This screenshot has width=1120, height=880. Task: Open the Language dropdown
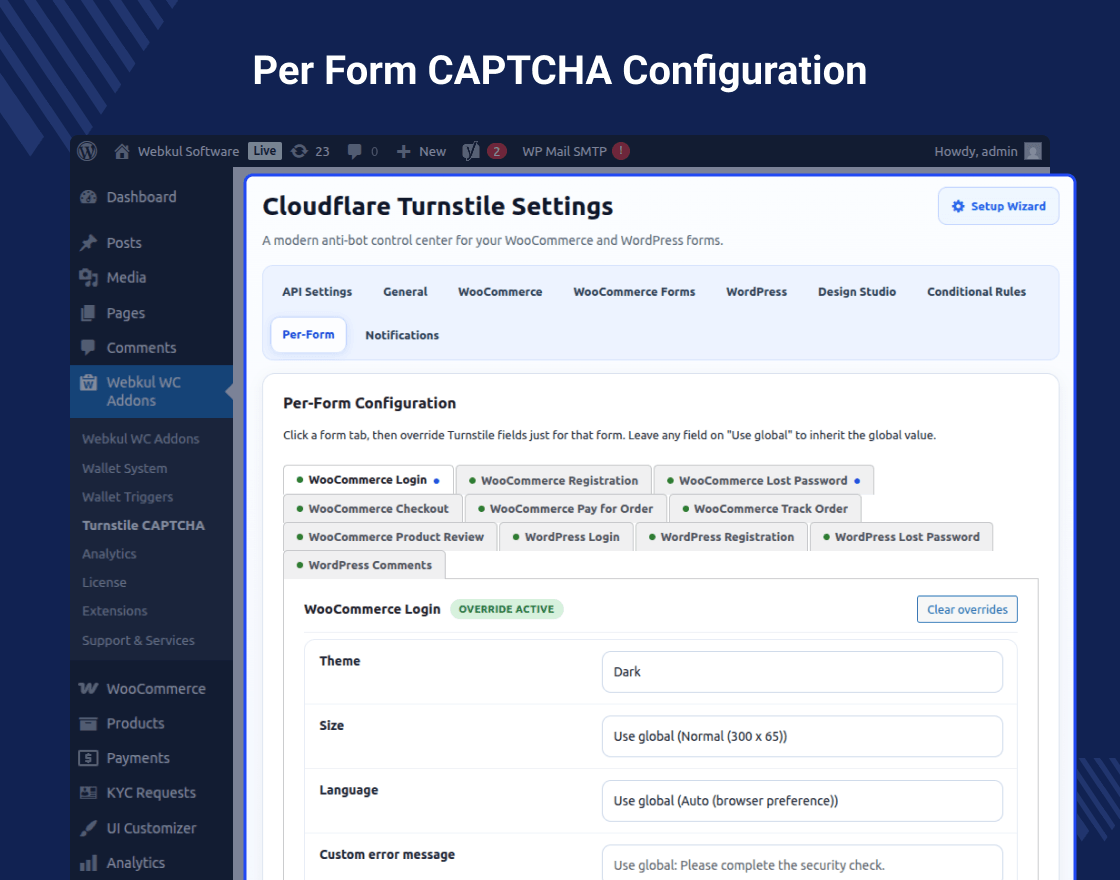802,801
